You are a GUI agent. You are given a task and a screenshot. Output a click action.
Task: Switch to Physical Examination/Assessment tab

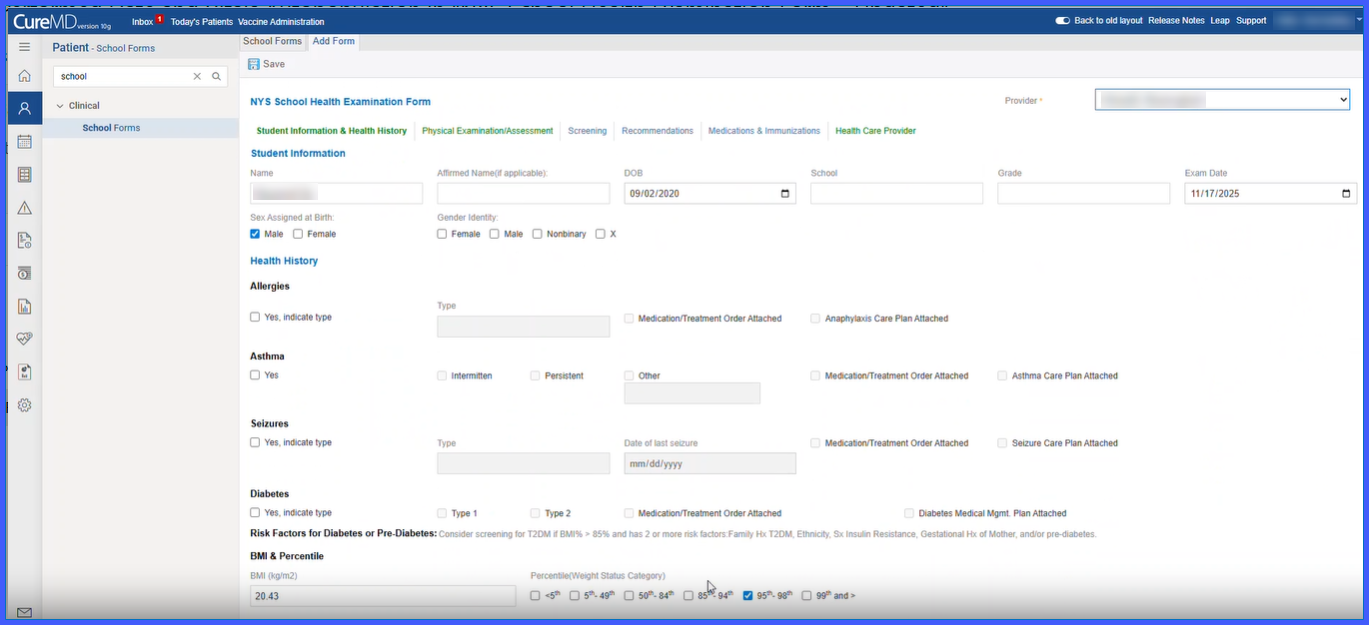coord(487,131)
